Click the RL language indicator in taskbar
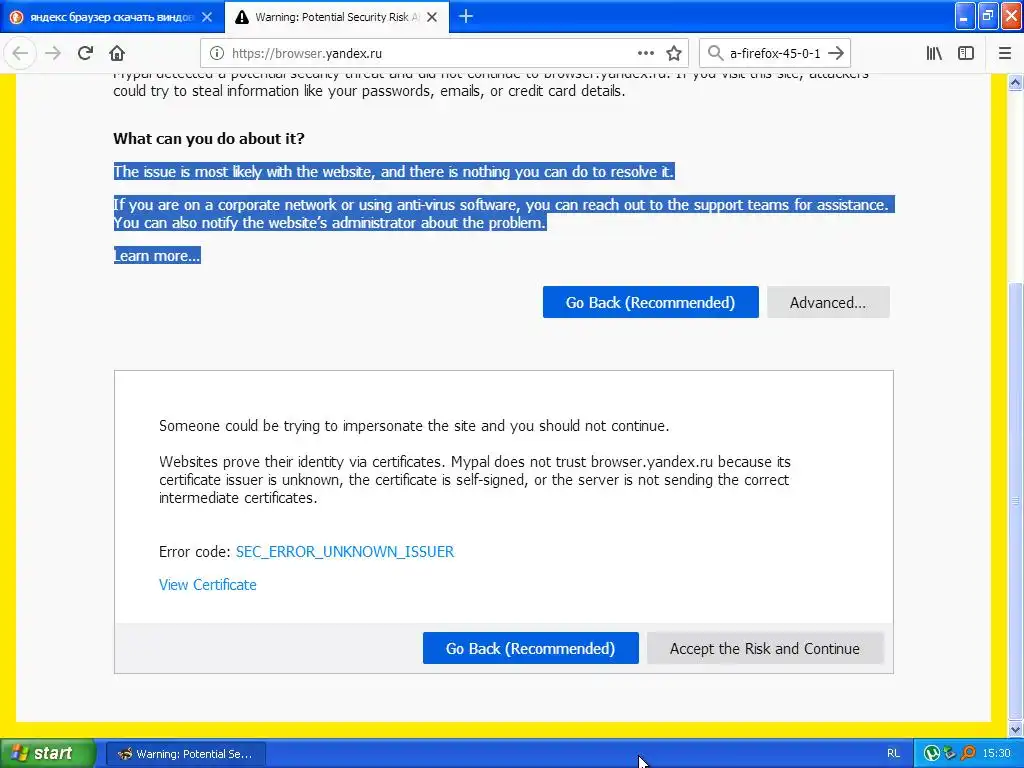 coord(893,754)
